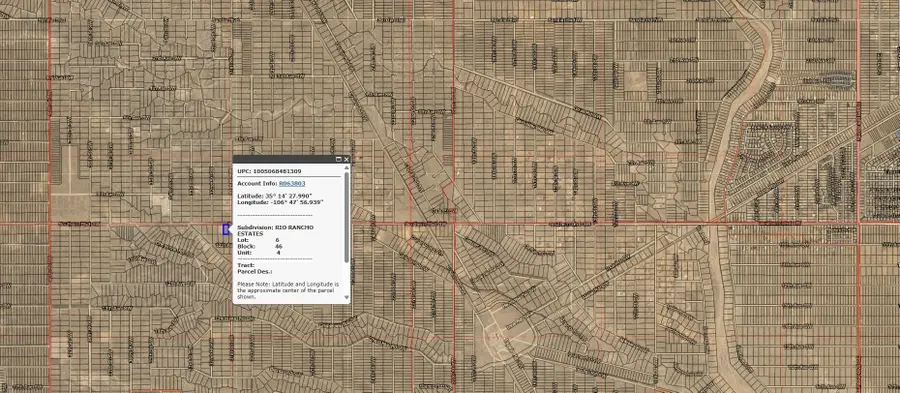Click the Block value 46
The height and width of the screenshot is (393, 900).
278,246
